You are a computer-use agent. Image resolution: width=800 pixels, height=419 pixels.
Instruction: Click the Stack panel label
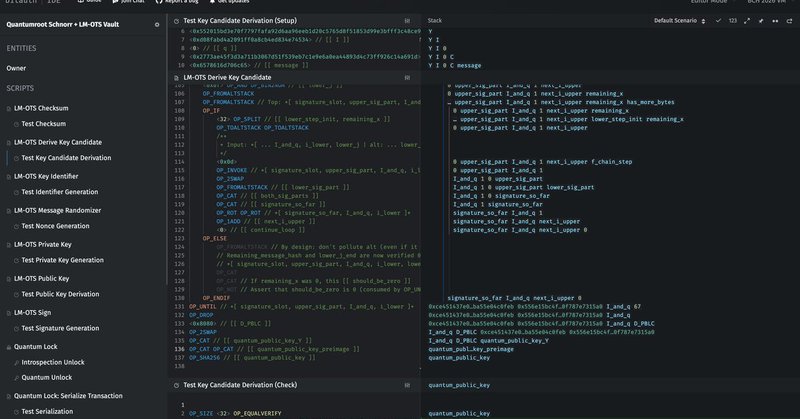click(435, 20)
